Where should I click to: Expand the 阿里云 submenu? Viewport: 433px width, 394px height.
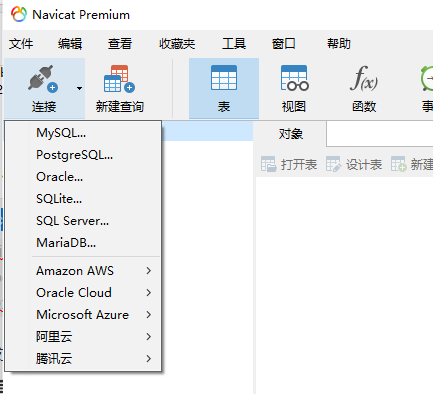pyautogui.click(x=83, y=337)
